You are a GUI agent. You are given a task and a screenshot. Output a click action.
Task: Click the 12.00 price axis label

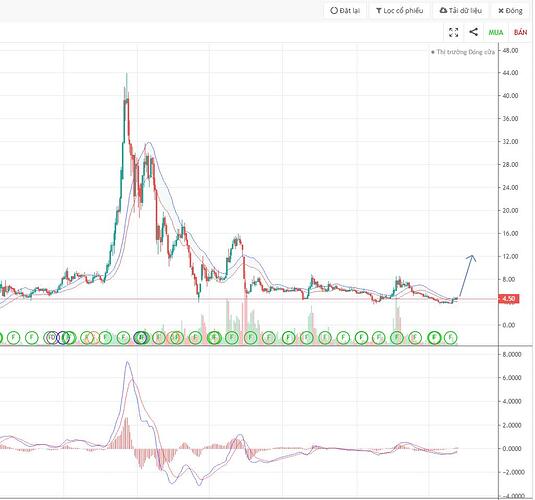pos(510,256)
